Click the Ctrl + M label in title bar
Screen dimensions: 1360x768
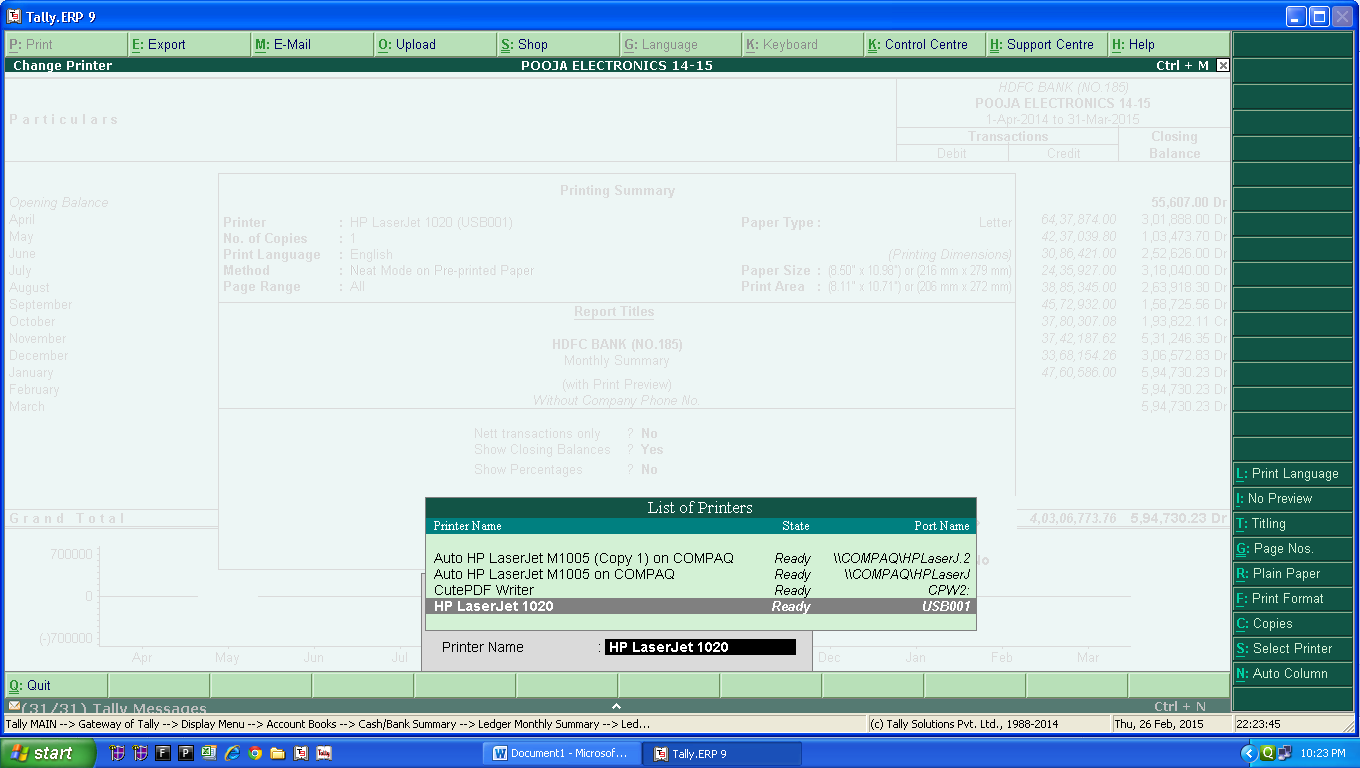[1182, 66]
